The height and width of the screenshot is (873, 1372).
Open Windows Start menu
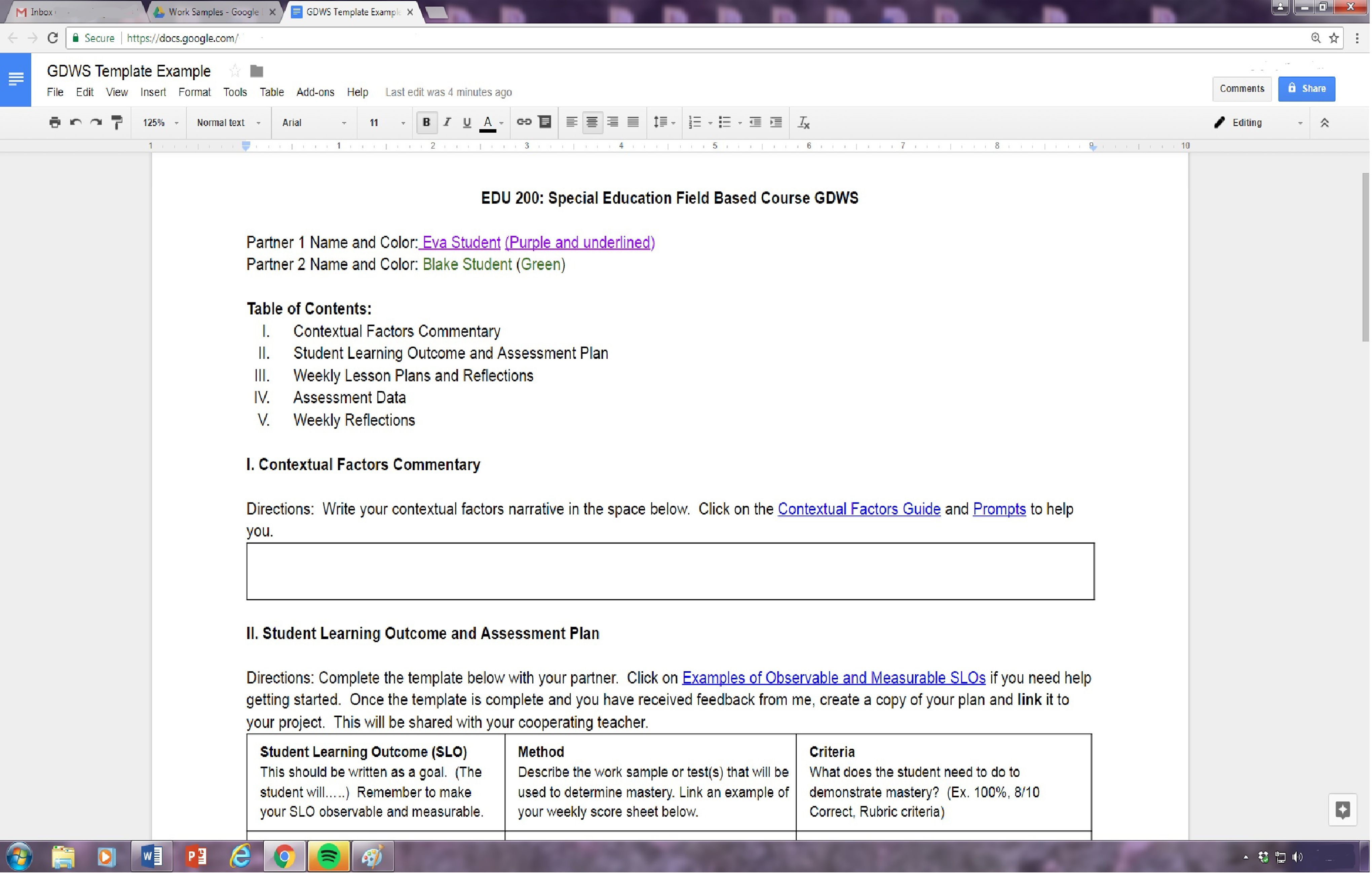click(x=19, y=856)
